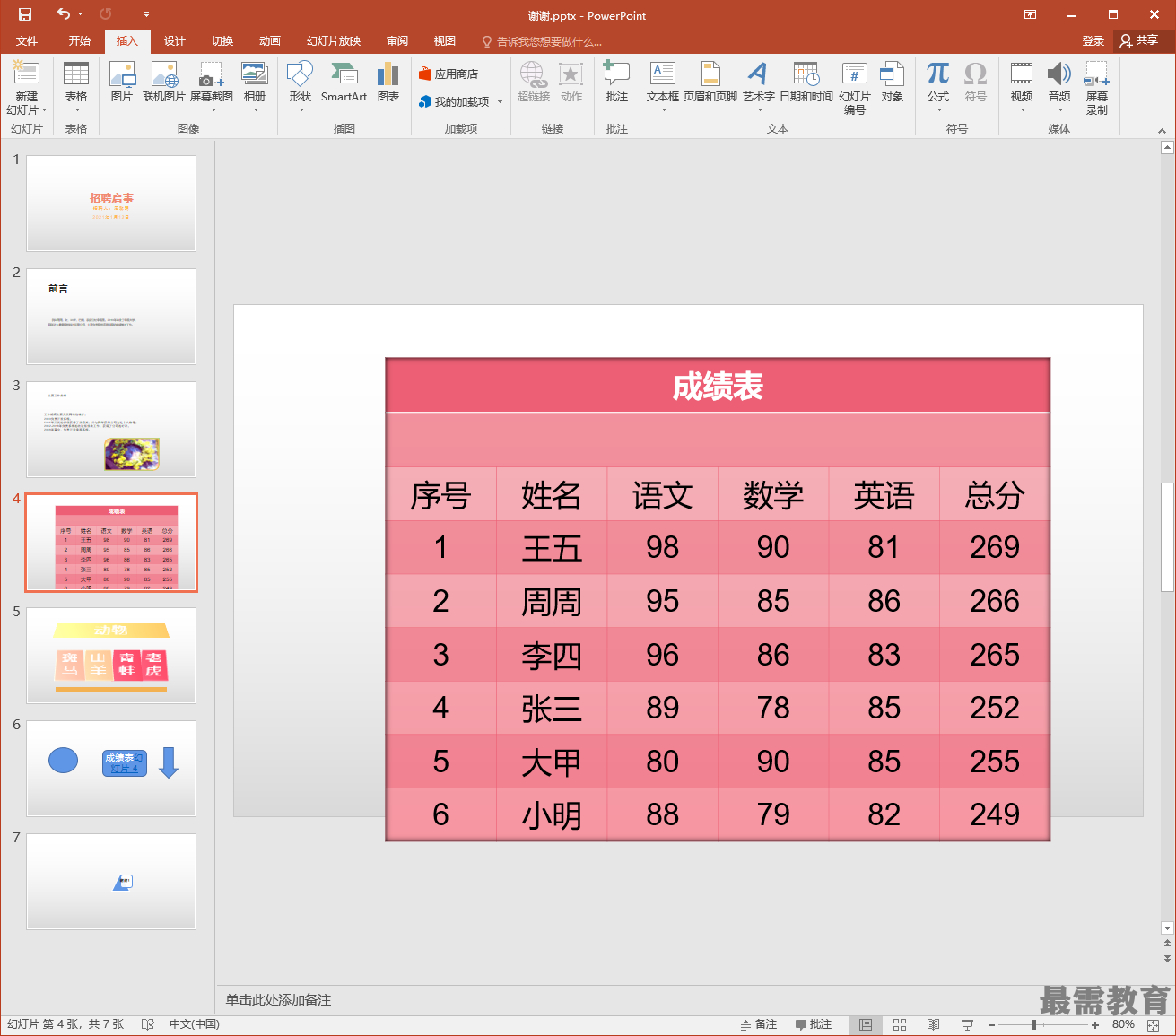Image resolution: width=1176 pixels, height=1036 pixels.
Task: Click Slide Number (幻灯片编号) icon
Action: click(855, 88)
